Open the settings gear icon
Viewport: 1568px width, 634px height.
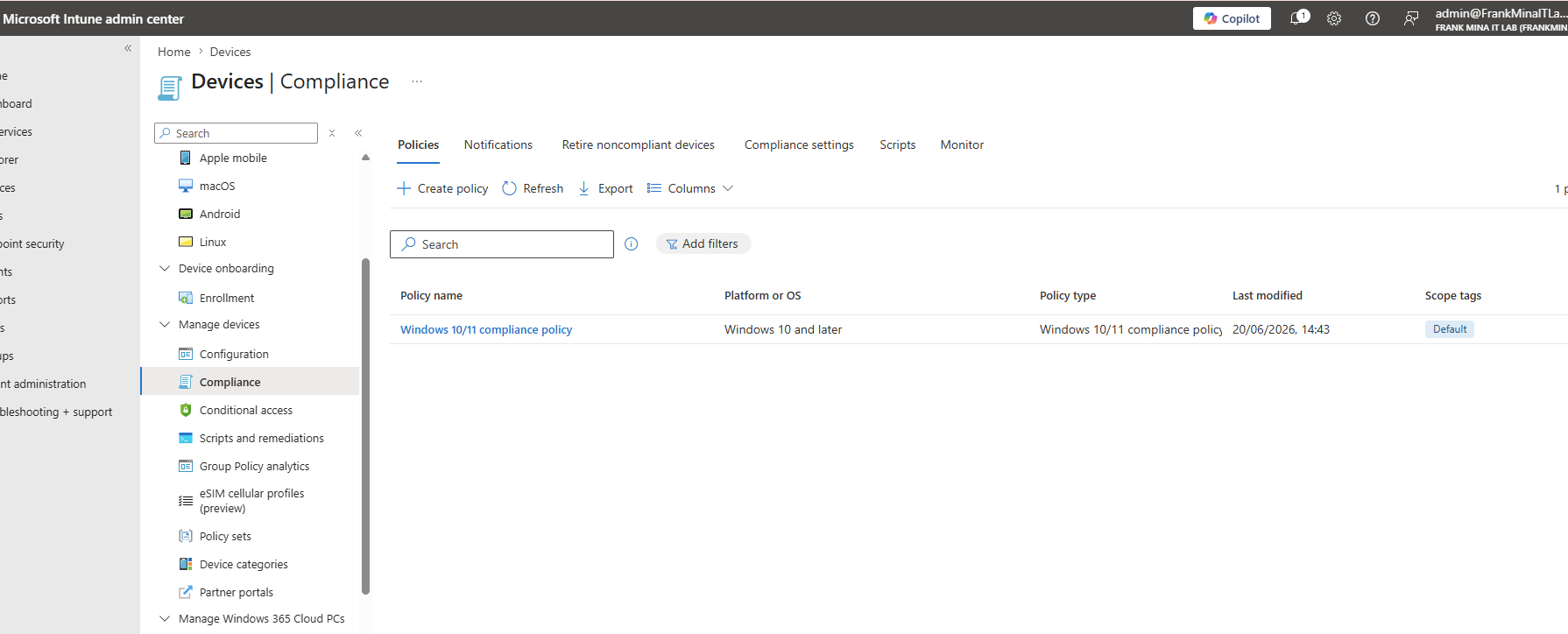click(x=1334, y=18)
